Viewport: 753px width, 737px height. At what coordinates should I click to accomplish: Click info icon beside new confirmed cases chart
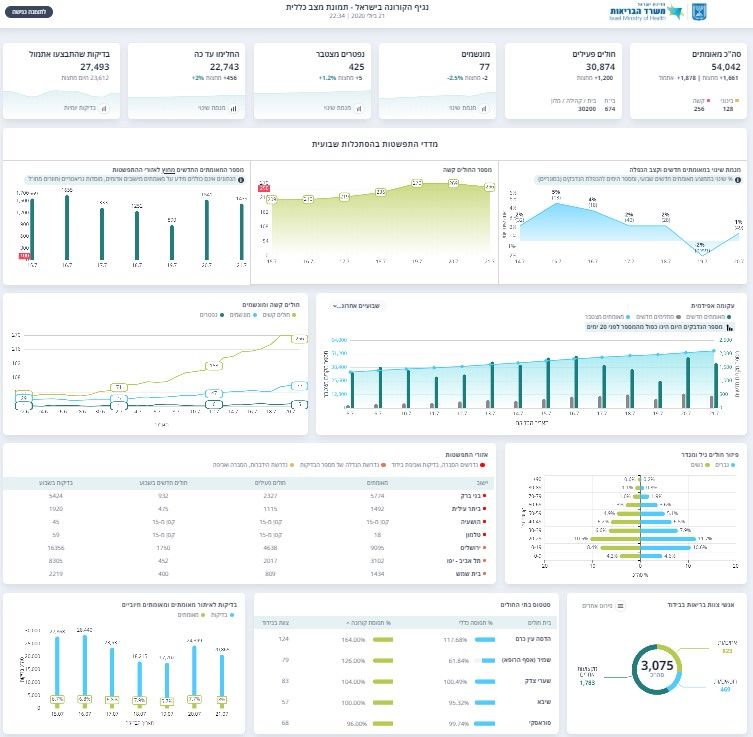[241, 180]
